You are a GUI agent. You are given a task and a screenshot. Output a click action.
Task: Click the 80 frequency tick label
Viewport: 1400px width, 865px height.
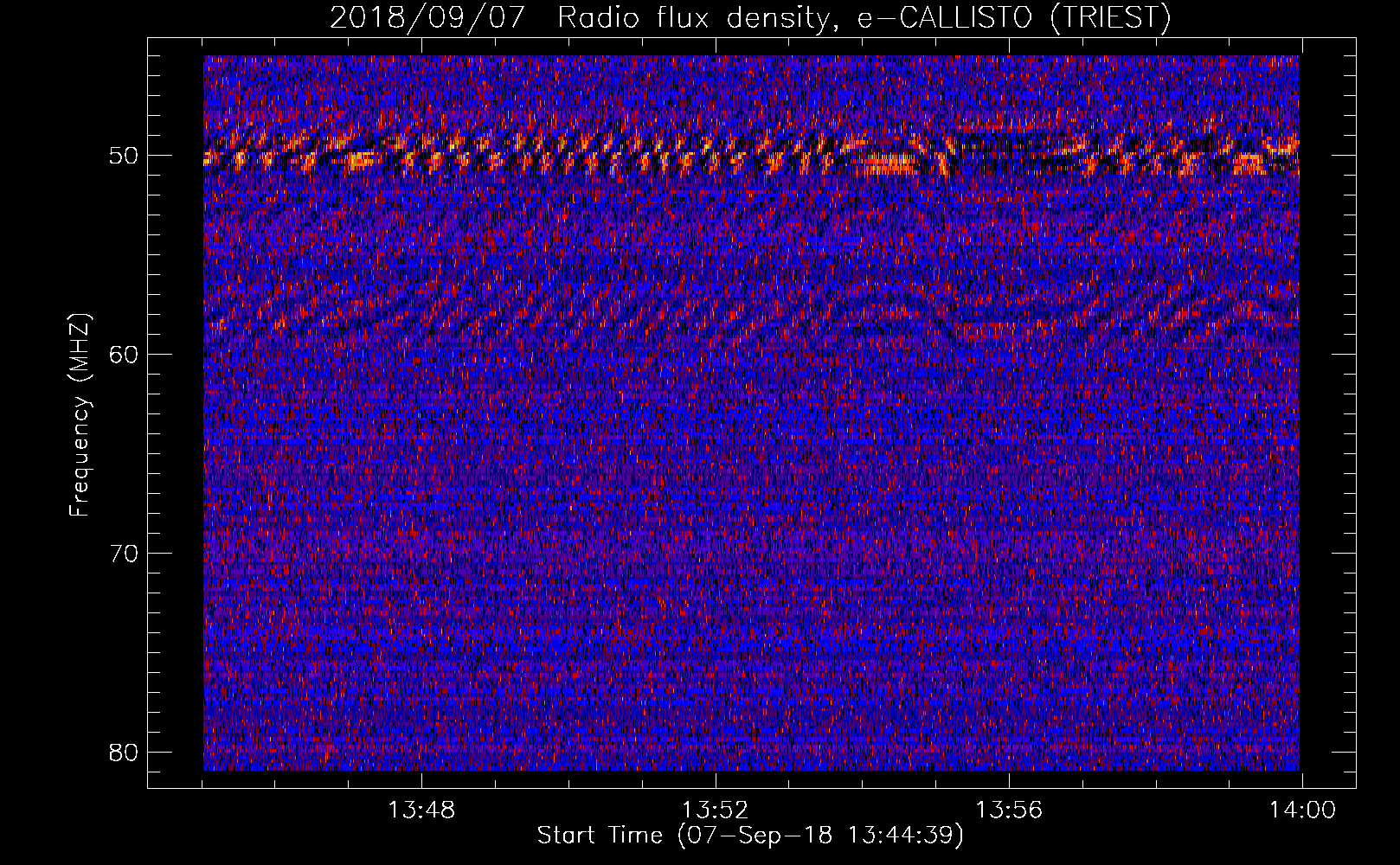[125, 752]
